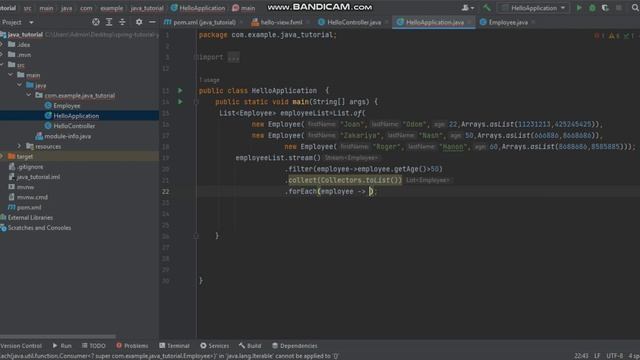Click 'com' in navigation breadcrumb
Viewport: 640px width, 360px height.
coord(86,8)
